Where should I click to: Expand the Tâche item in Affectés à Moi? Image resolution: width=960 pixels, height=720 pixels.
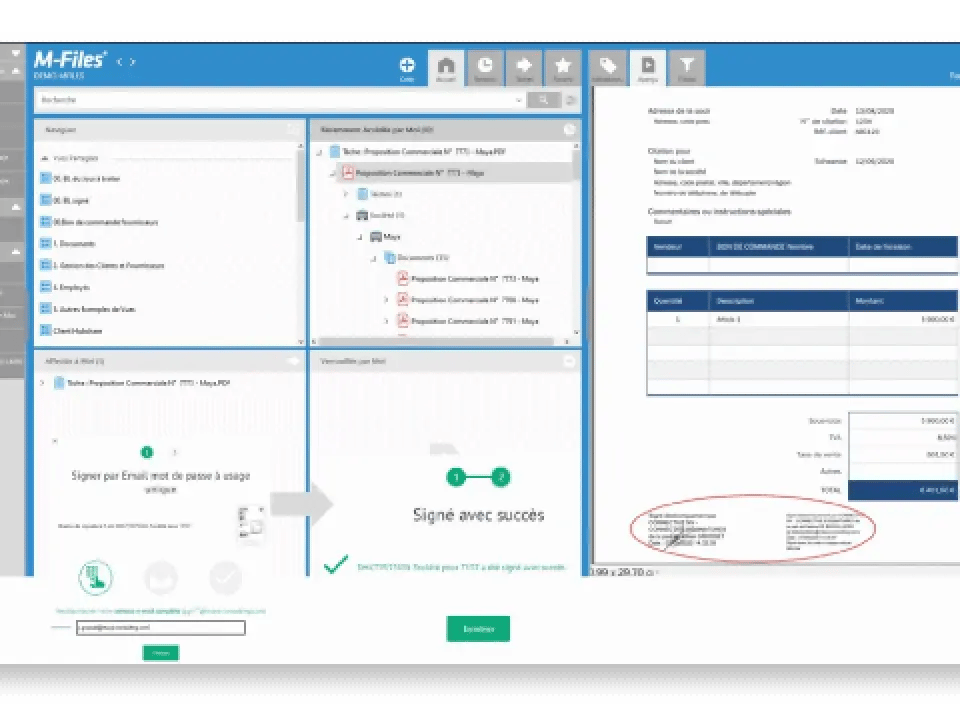(x=42, y=383)
